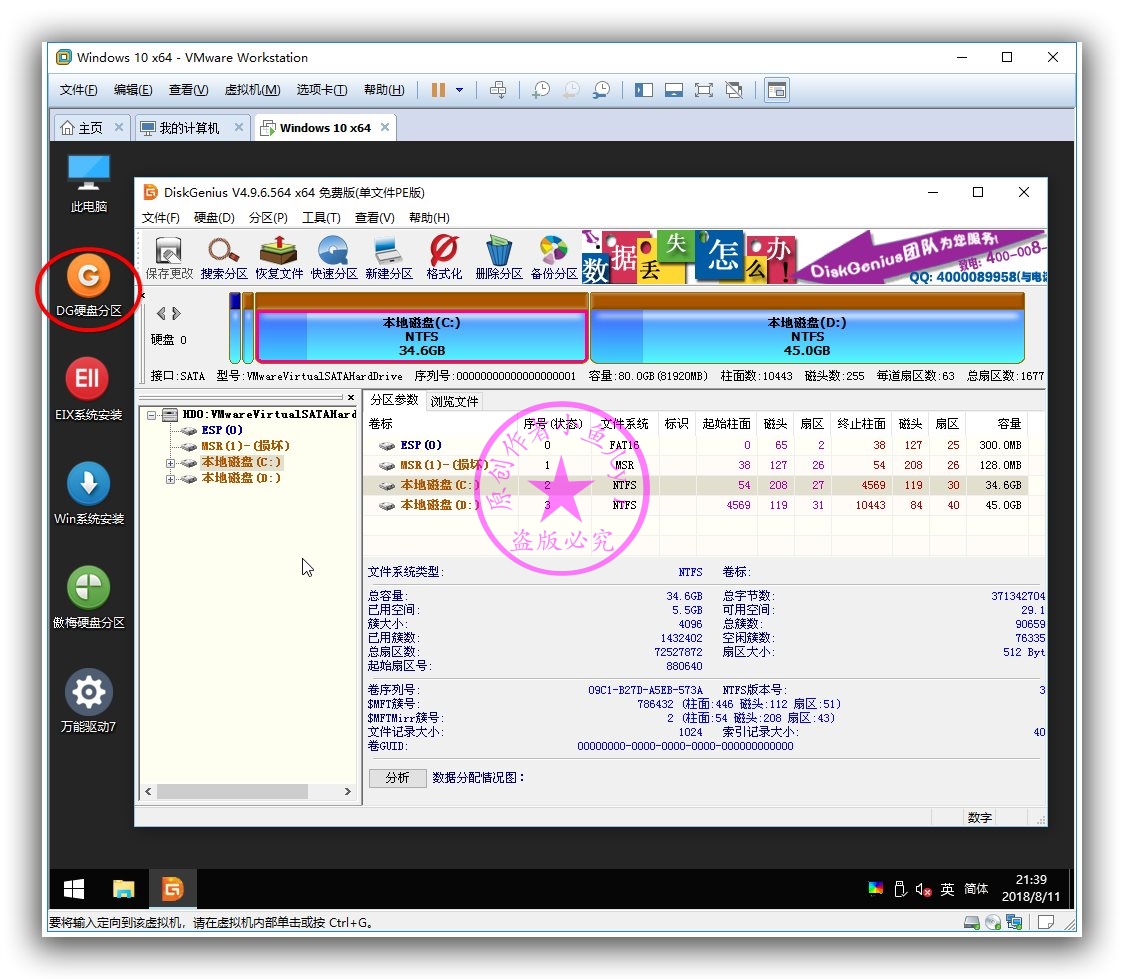Click VMware full screen mode icon

[704, 90]
